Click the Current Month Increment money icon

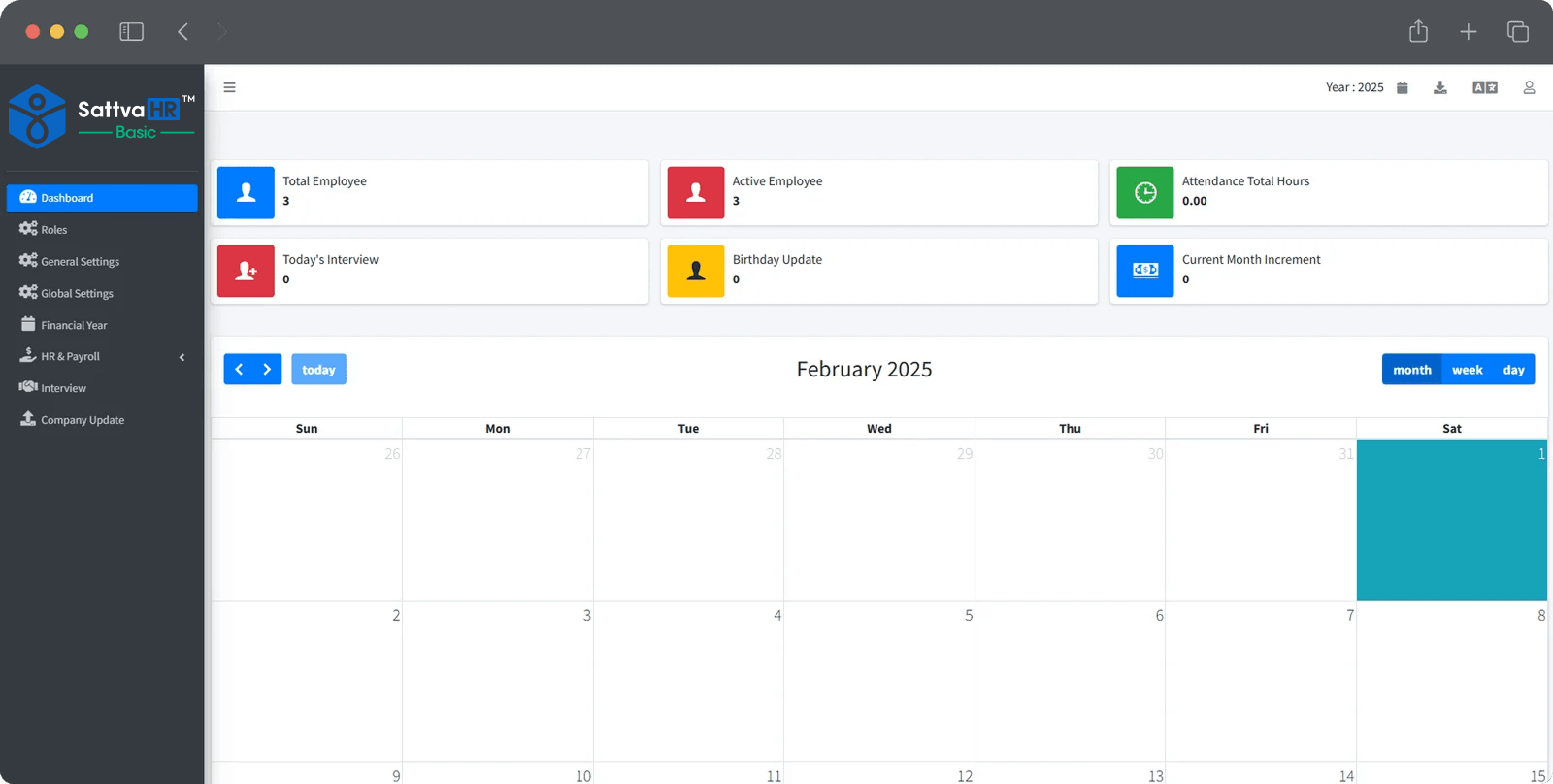pos(1145,271)
